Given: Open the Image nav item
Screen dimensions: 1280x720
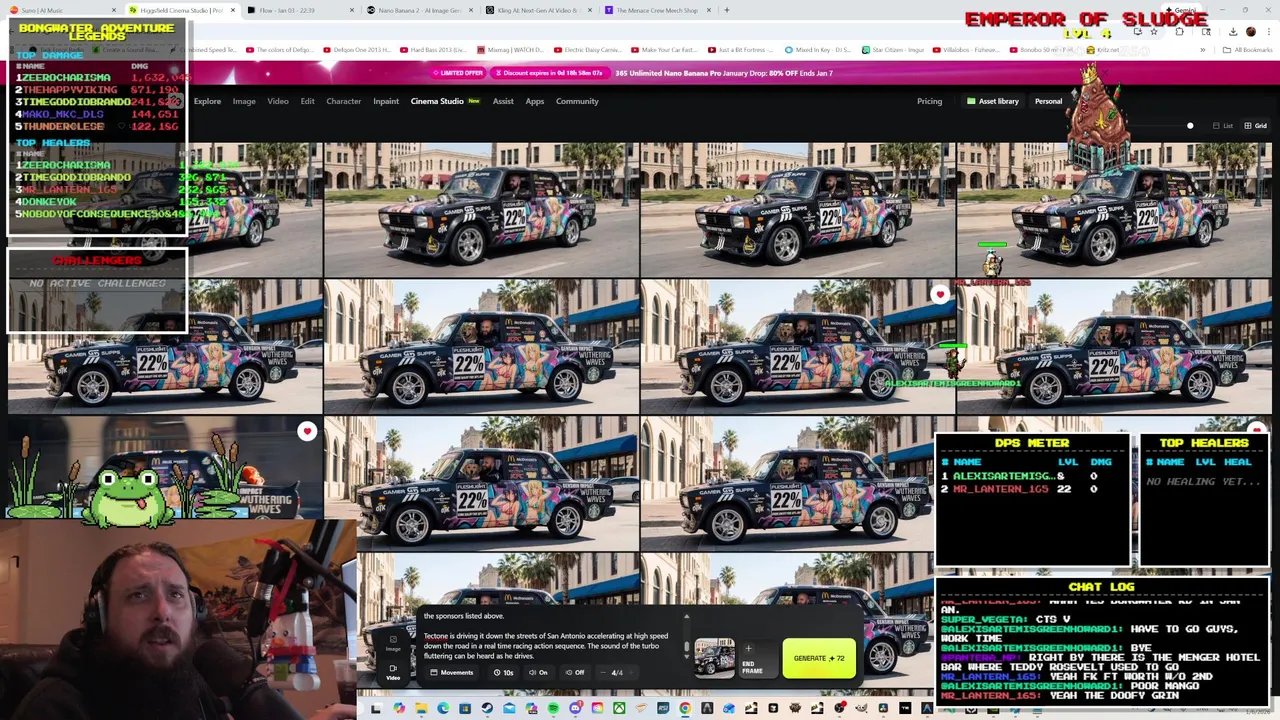Looking at the screenshot, I should (244, 101).
